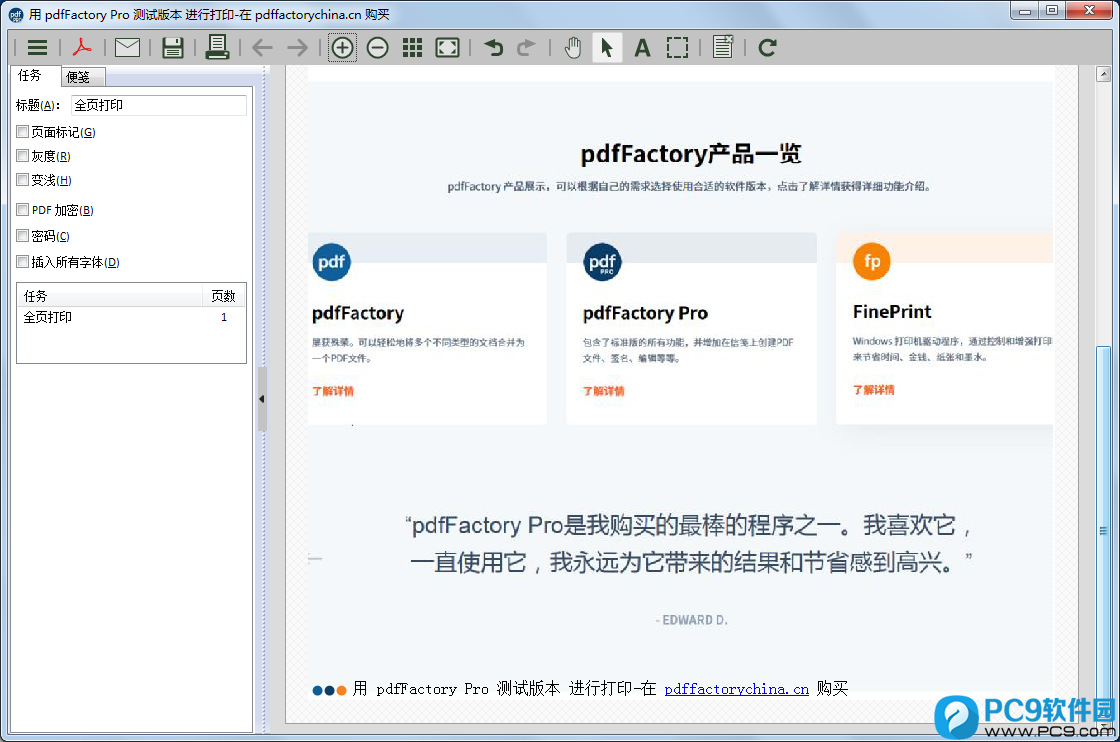Show page thumbnails grid view

point(412,48)
